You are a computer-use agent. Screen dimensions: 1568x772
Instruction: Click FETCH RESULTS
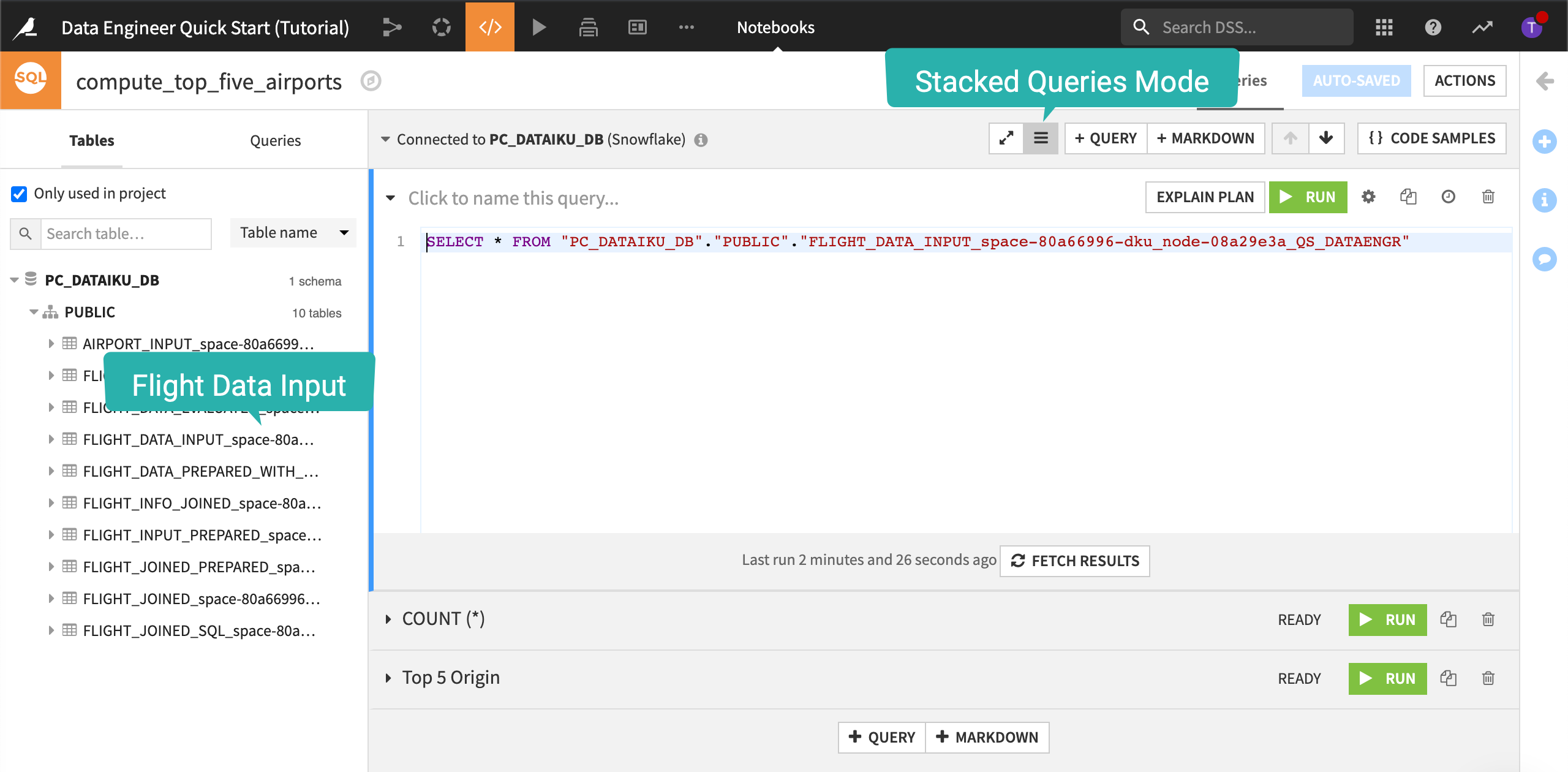point(1075,561)
